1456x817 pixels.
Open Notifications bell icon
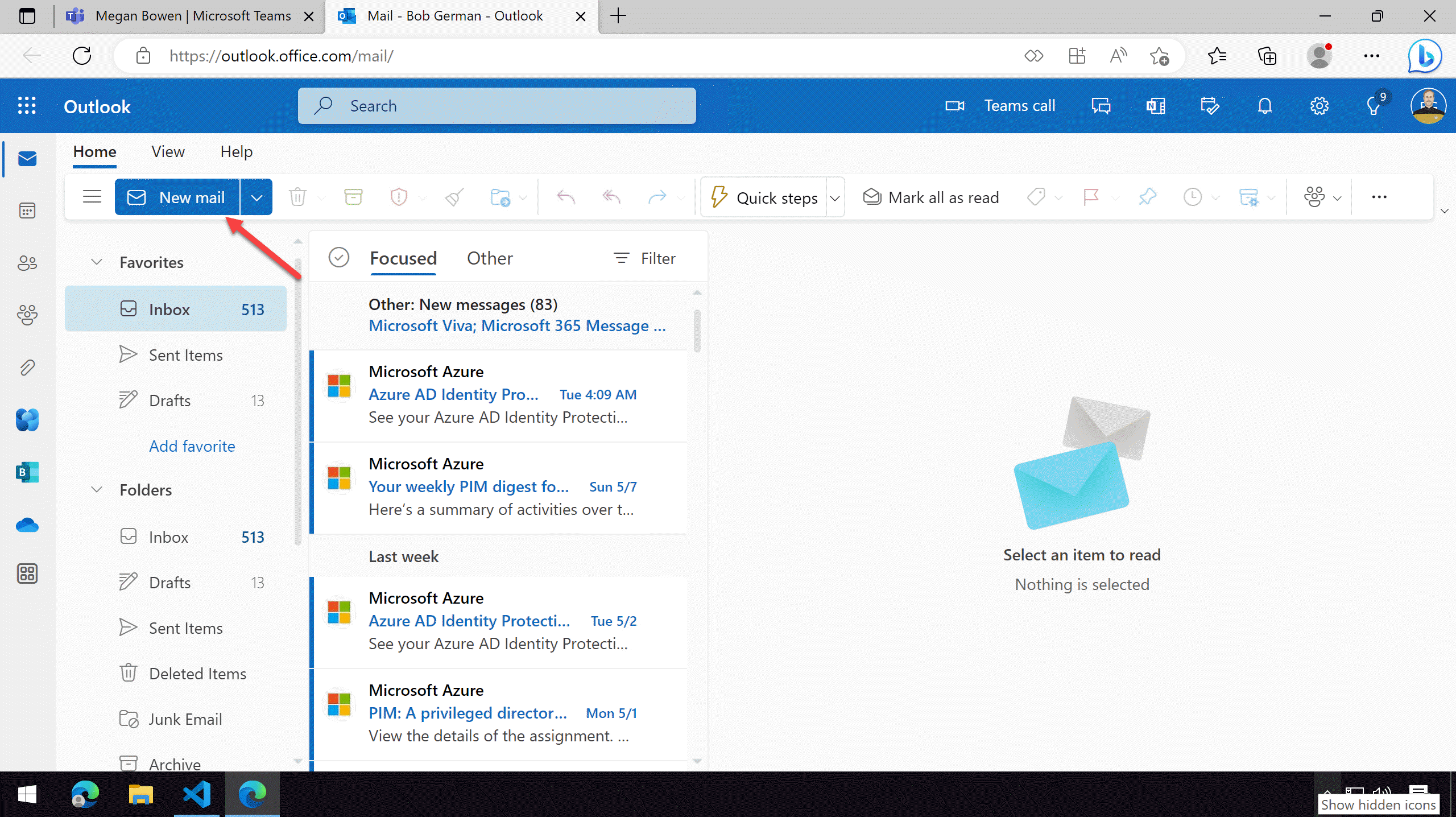(x=1264, y=106)
